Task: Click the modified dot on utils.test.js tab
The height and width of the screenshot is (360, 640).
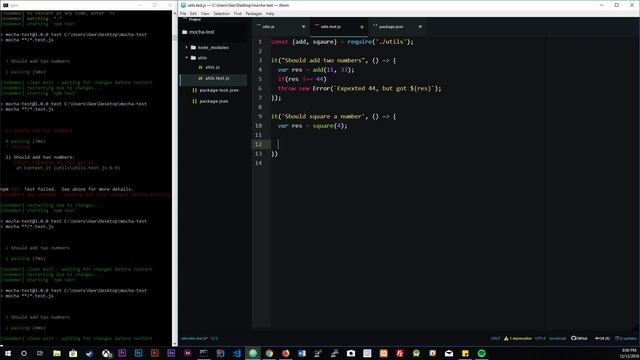Action: 362,27
